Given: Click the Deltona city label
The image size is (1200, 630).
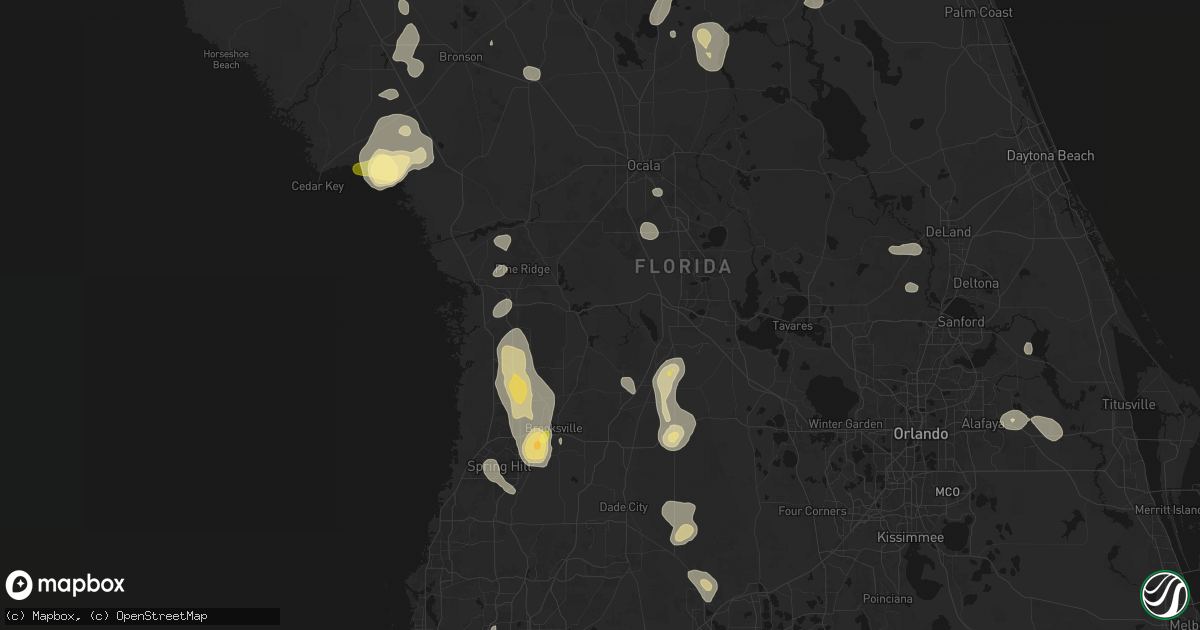Looking at the screenshot, I should tap(976, 283).
